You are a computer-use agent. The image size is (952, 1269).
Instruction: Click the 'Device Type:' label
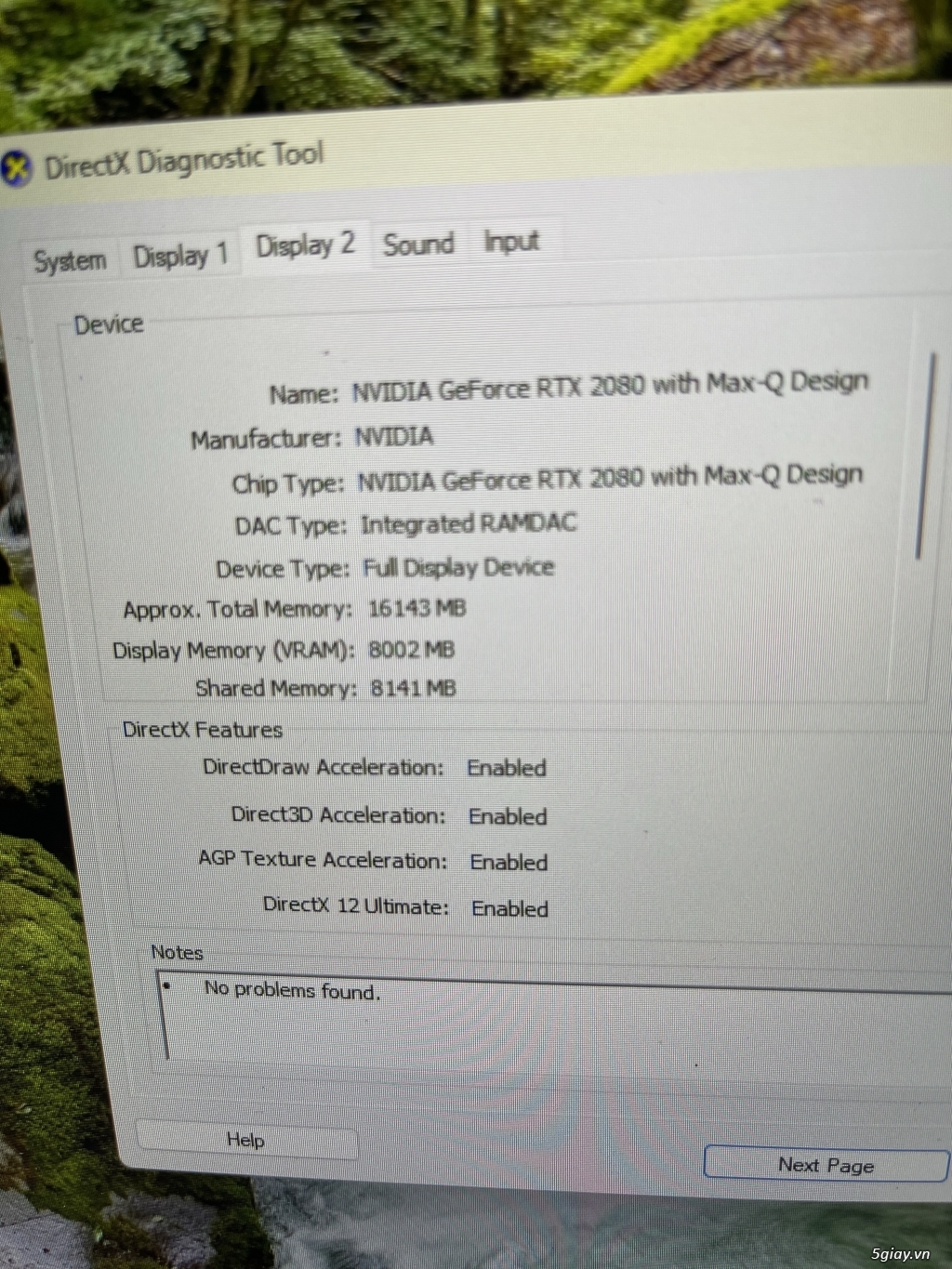(x=283, y=569)
